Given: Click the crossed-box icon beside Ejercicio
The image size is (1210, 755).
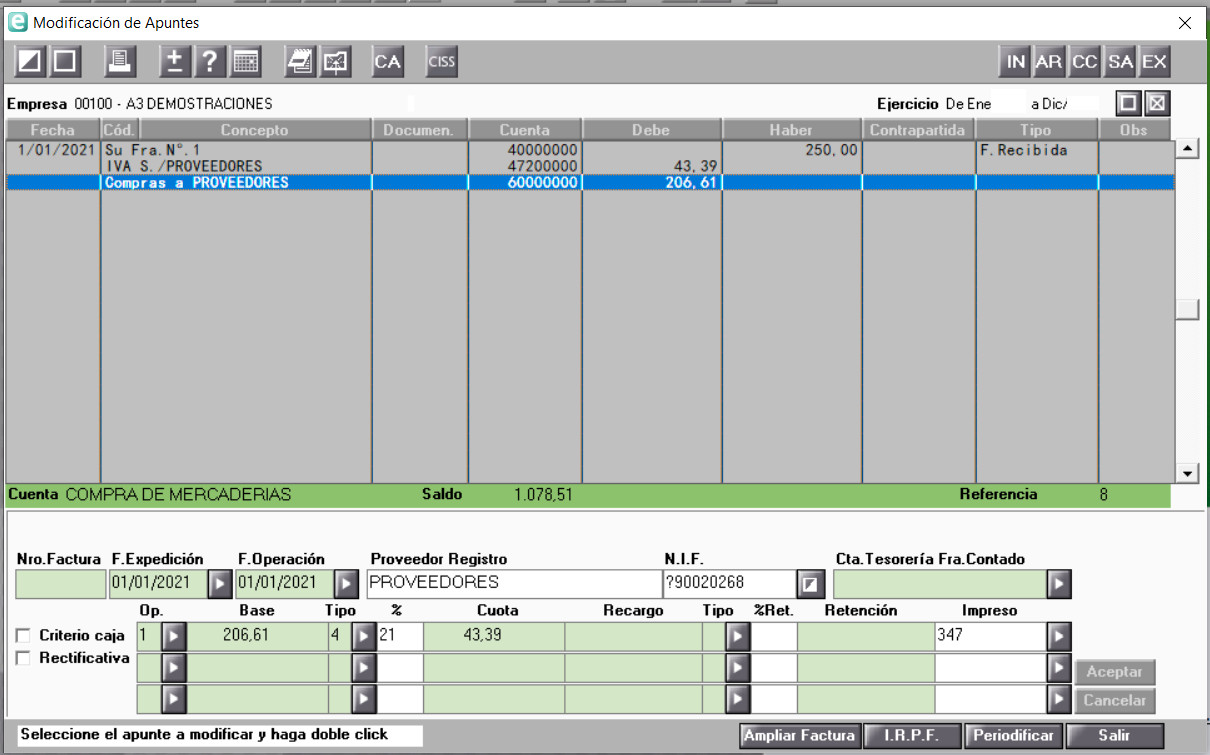Looking at the screenshot, I should click(x=1156, y=103).
